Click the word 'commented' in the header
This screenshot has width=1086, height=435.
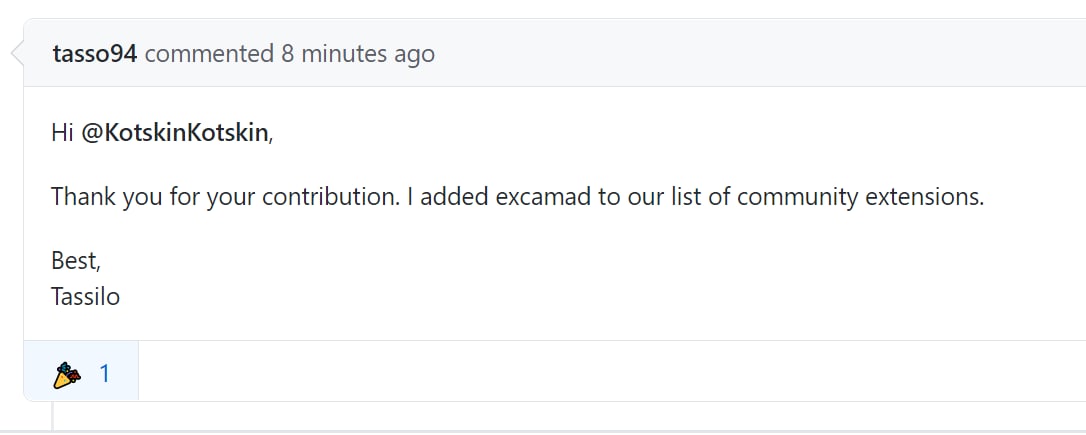[209, 53]
